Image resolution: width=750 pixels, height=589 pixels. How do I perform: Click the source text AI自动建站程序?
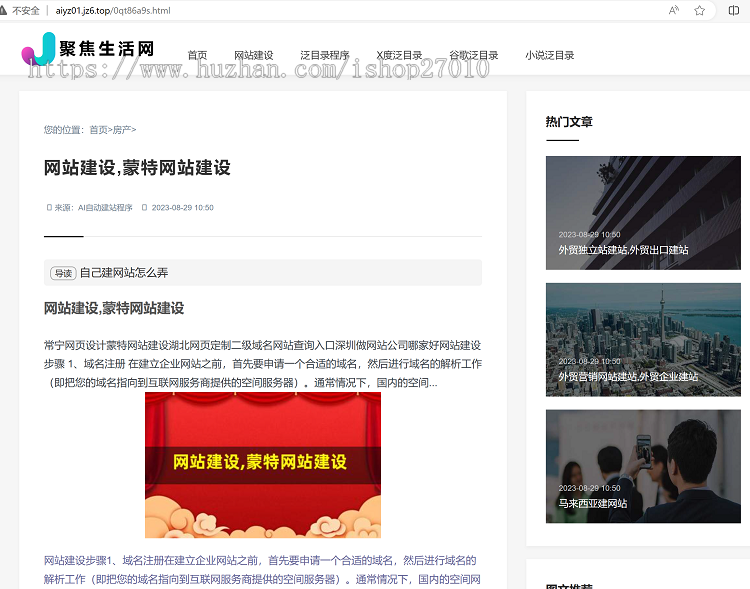pyautogui.click(x=105, y=208)
